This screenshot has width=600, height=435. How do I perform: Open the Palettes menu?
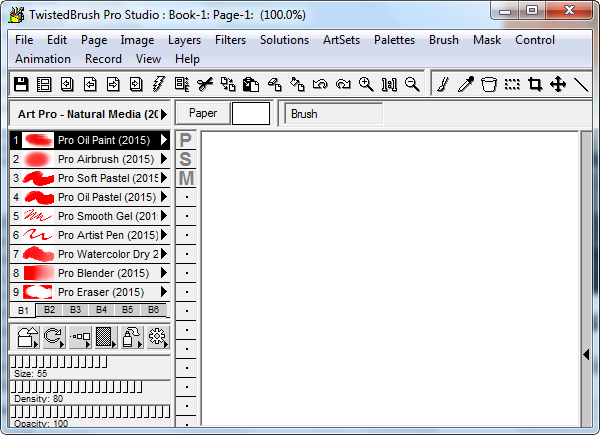click(394, 40)
